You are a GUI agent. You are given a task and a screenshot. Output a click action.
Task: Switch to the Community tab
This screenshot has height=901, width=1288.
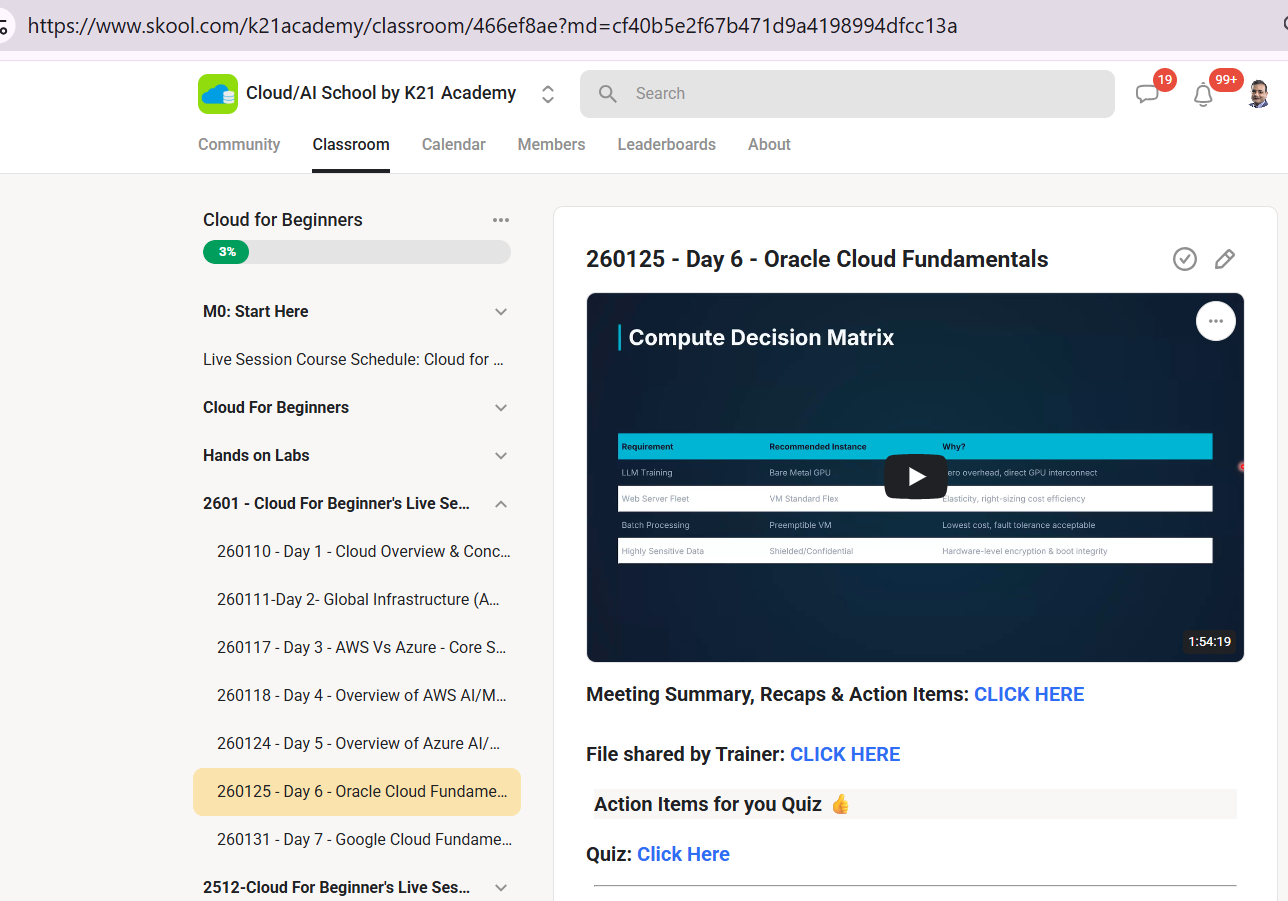pos(239,144)
